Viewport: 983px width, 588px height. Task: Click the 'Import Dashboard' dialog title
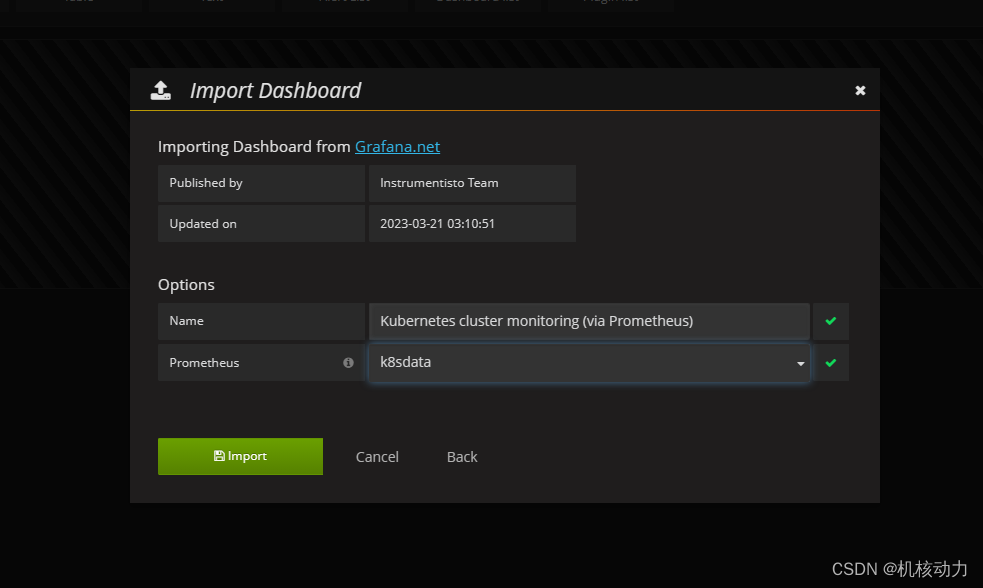(x=275, y=91)
